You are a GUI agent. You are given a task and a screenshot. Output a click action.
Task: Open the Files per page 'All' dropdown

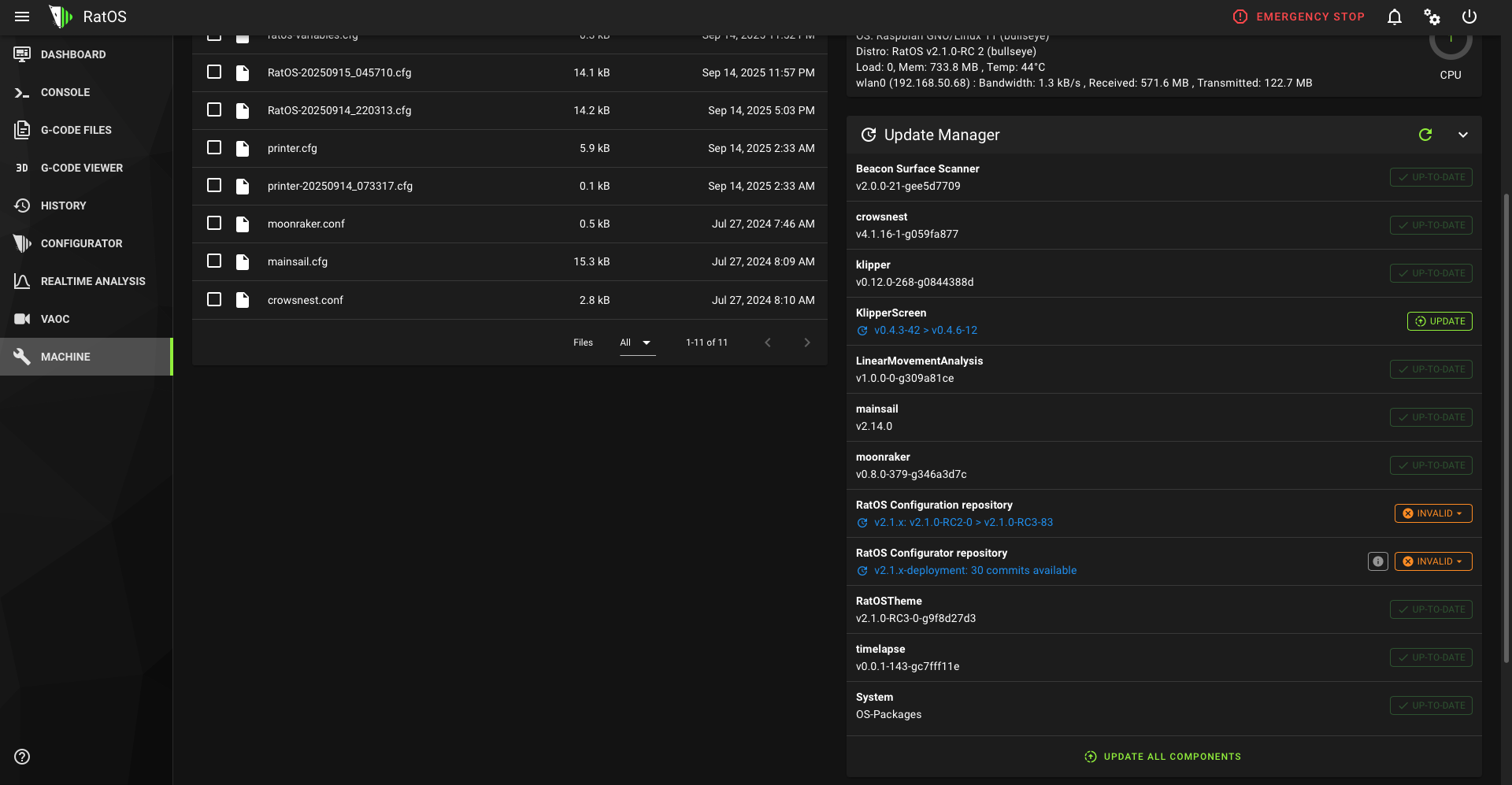coord(636,343)
